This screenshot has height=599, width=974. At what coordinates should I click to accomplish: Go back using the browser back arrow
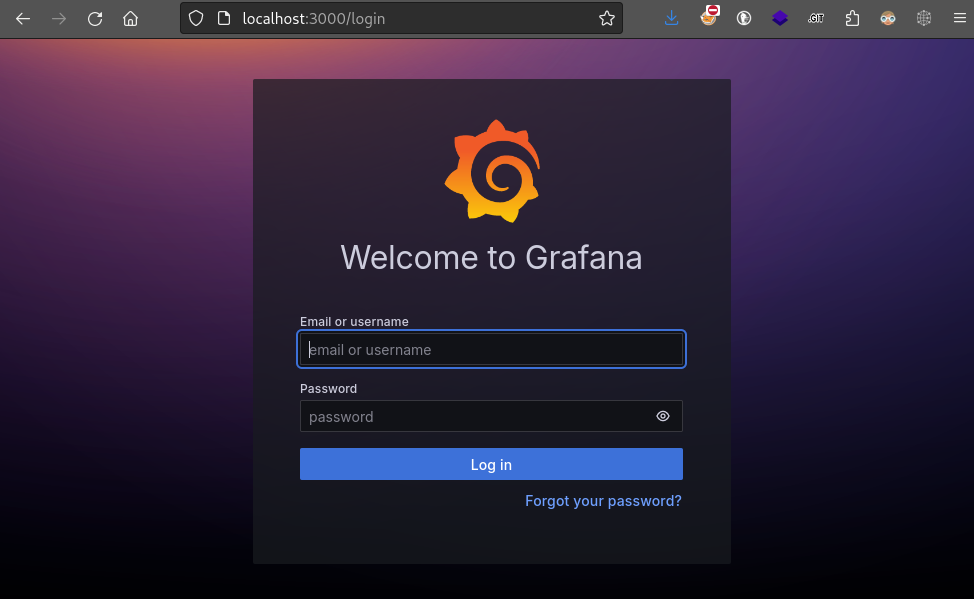pos(23,19)
